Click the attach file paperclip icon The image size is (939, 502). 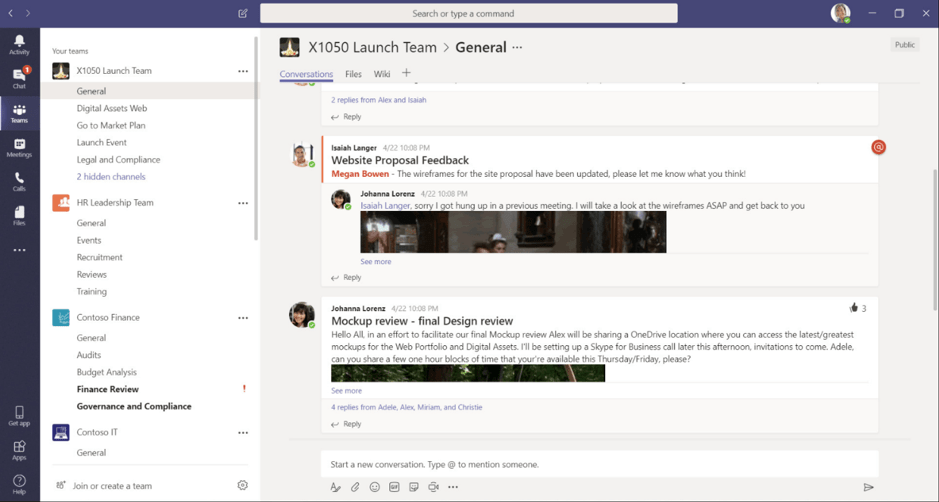click(355, 487)
